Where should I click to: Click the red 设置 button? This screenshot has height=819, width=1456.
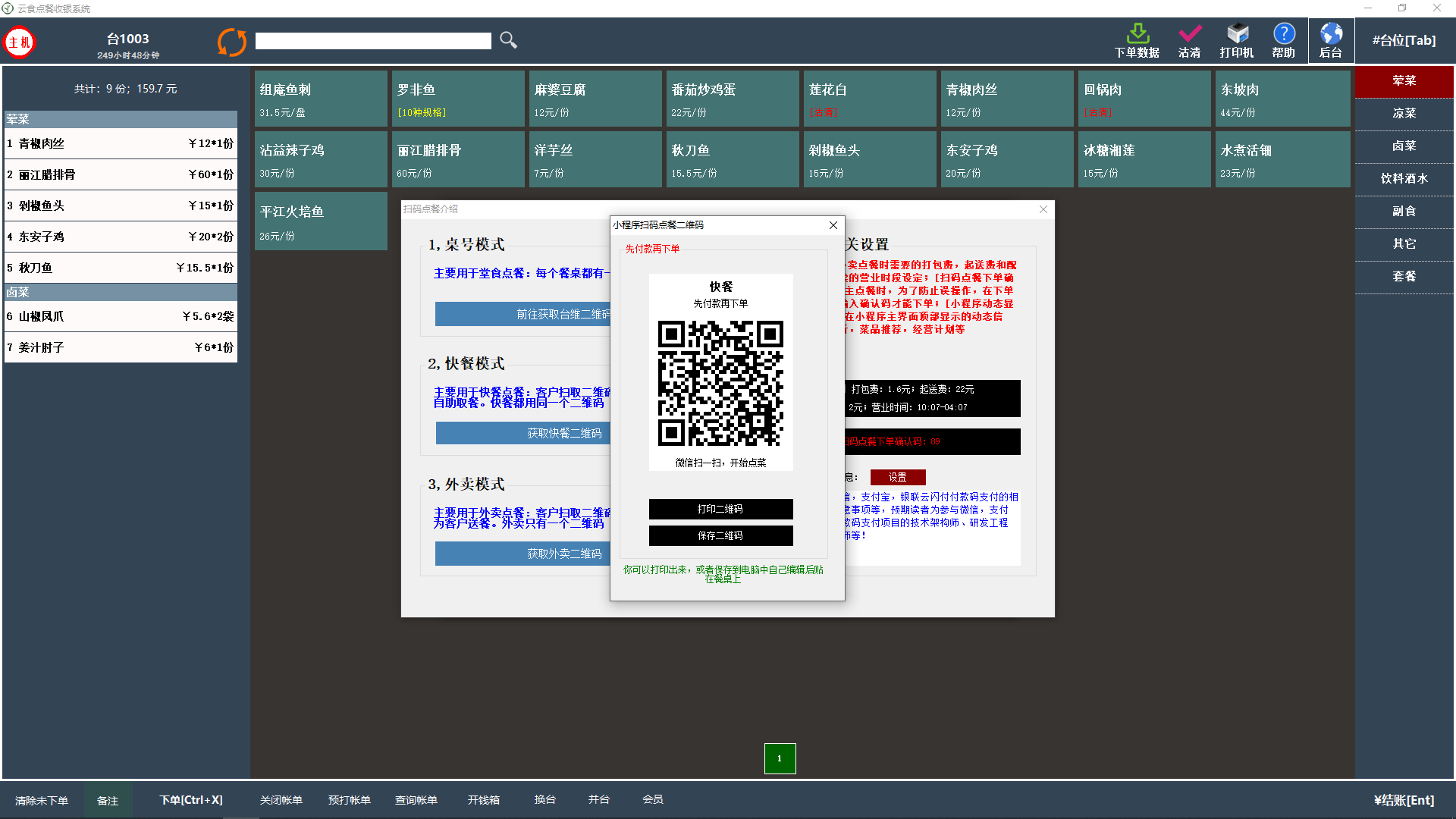pos(898,477)
